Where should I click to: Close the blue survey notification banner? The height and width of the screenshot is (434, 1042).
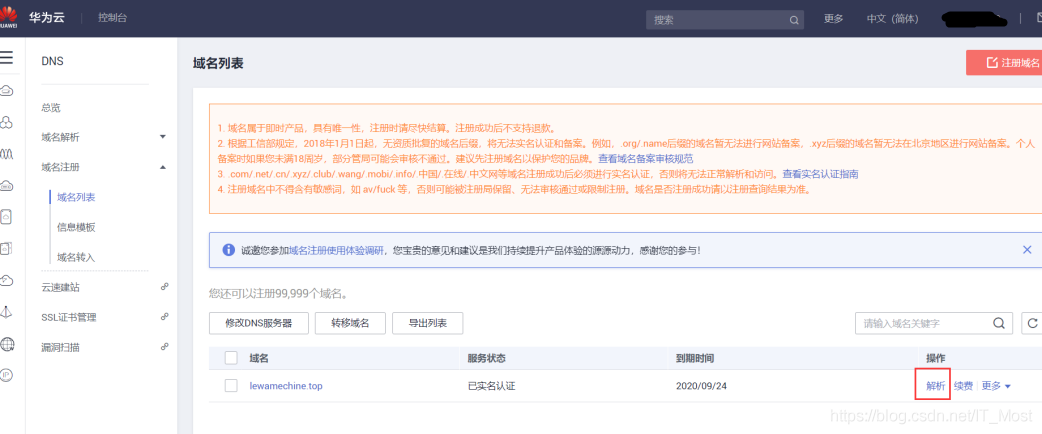pyautogui.click(x=1027, y=250)
